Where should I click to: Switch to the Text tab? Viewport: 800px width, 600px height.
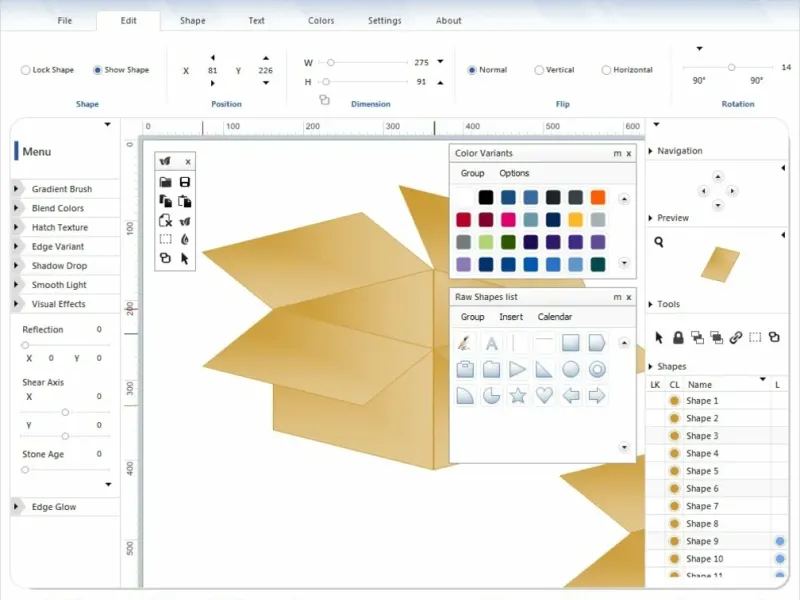click(257, 21)
